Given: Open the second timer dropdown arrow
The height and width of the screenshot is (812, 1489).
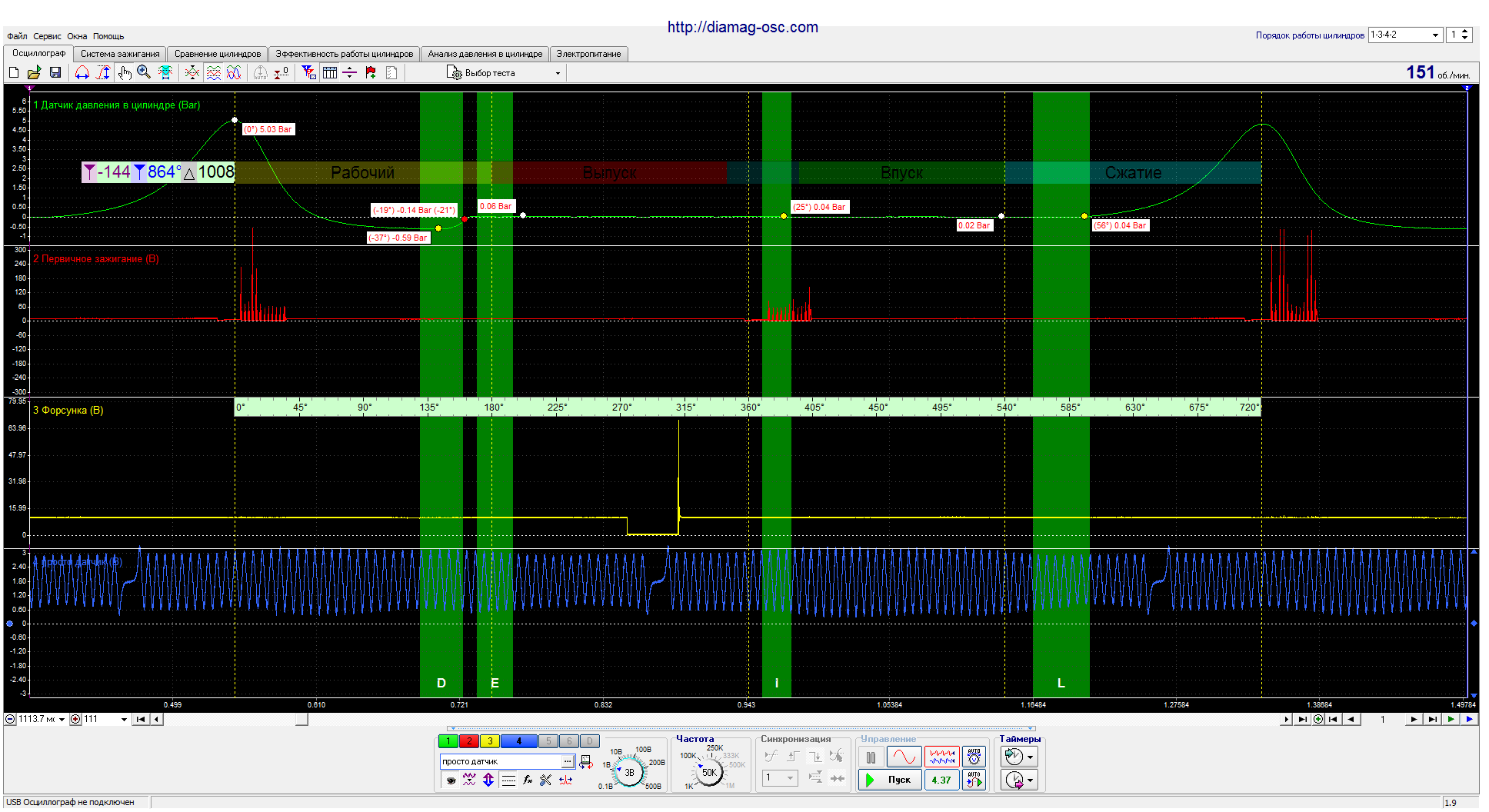Looking at the screenshot, I should [1030, 780].
